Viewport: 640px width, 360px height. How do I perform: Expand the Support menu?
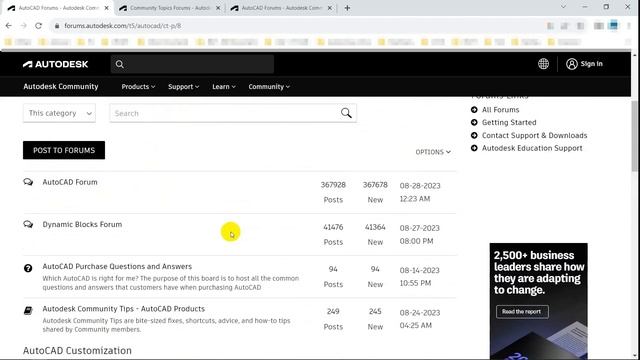(x=183, y=87)
